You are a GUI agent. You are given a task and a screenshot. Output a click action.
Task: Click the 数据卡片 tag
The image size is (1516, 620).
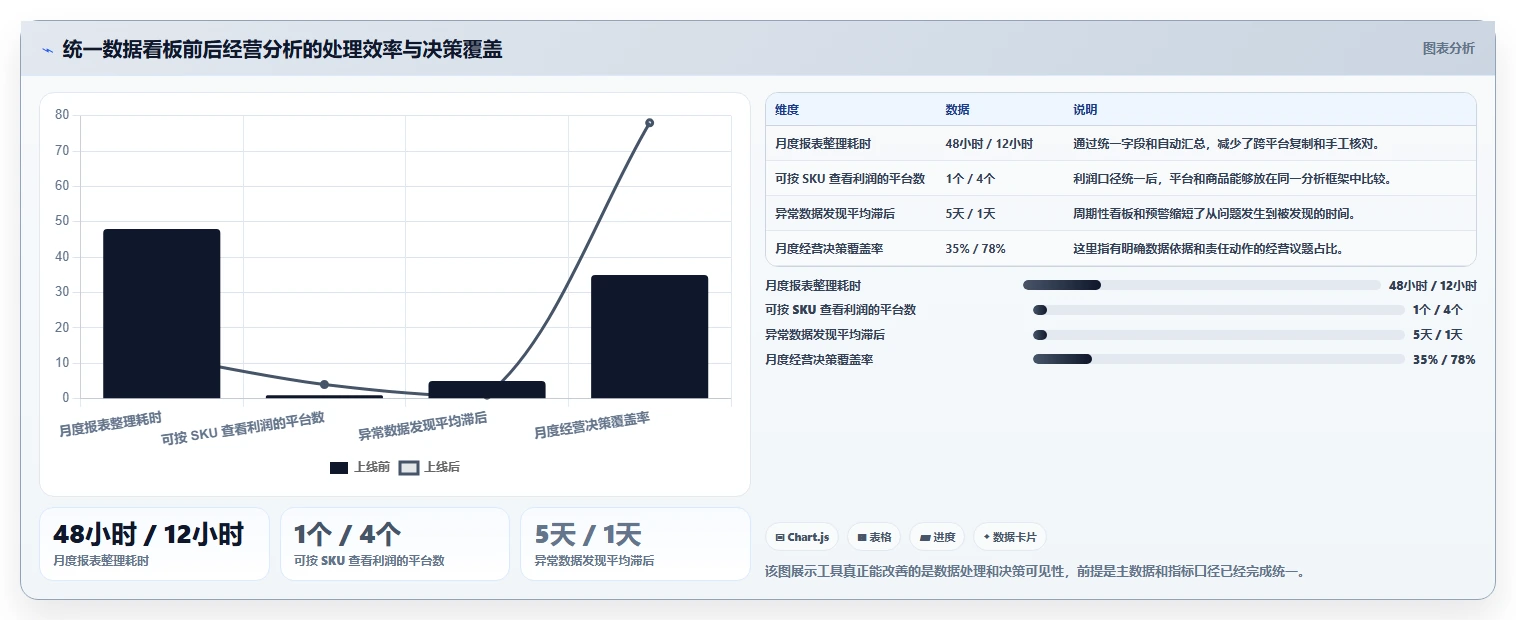[x=1010, y=537]
